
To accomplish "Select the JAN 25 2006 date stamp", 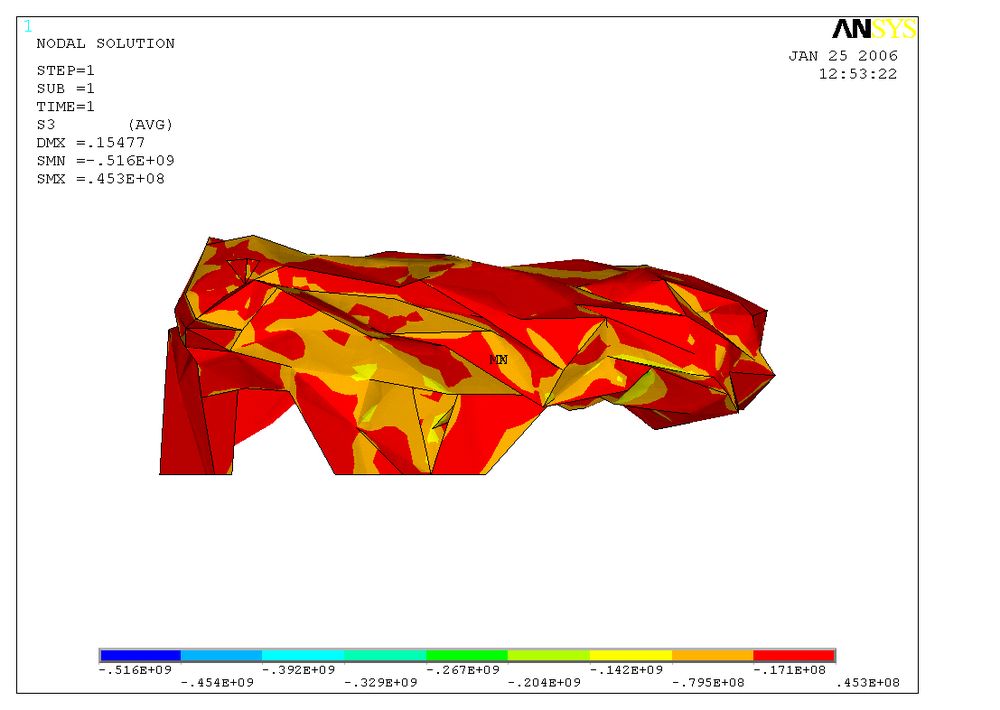I will click(843, 56).
